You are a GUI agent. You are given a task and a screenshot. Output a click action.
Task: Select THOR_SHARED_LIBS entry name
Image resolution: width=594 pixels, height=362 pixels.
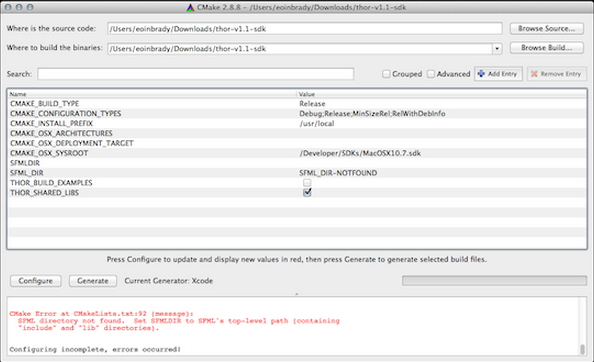[x=44, y=193]
